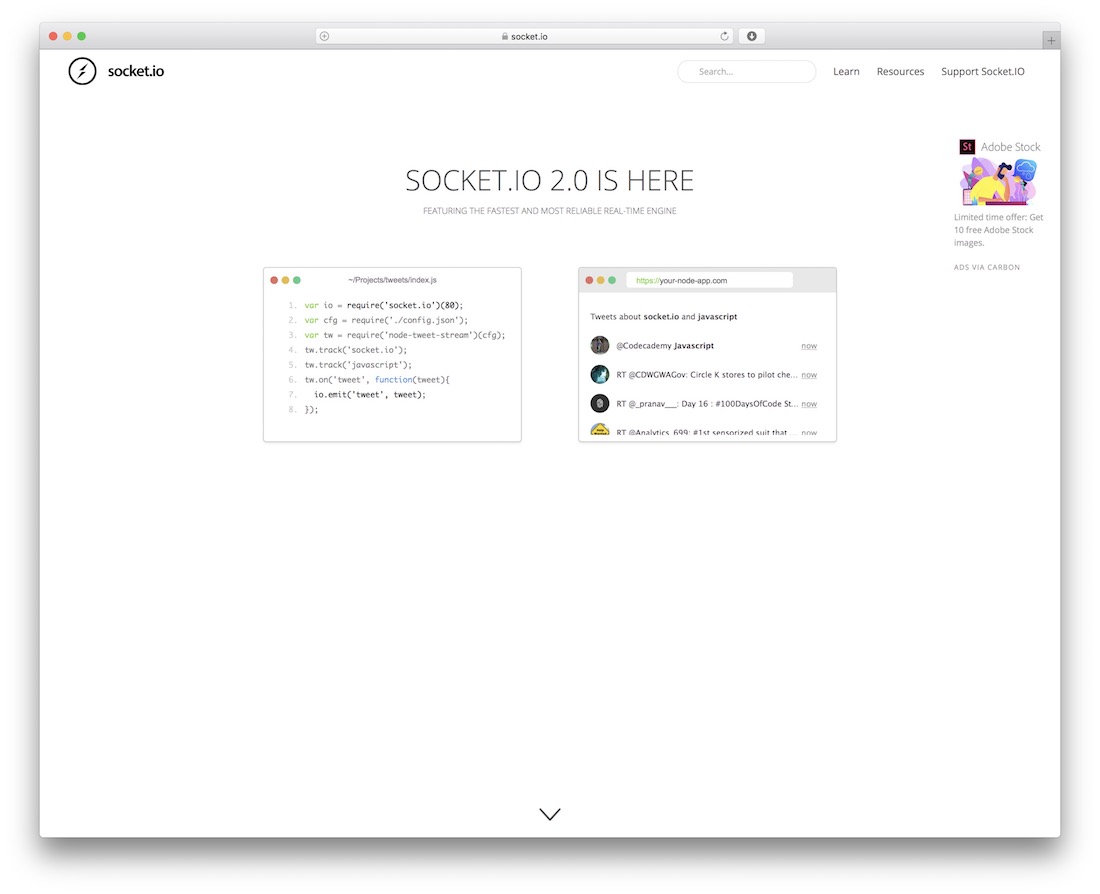This screenshot has height=894, width=1100.
Task: Click the @CDWGWAGov tweet avatar
Action: pos(600,374)
